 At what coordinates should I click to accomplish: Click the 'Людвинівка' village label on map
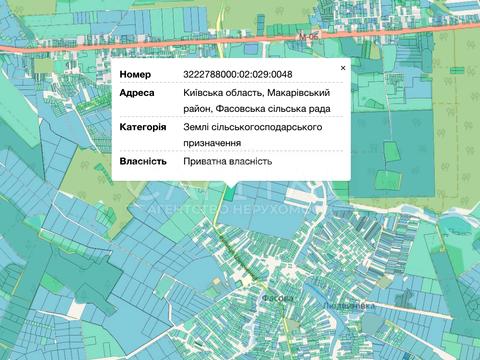coord(349,306)
